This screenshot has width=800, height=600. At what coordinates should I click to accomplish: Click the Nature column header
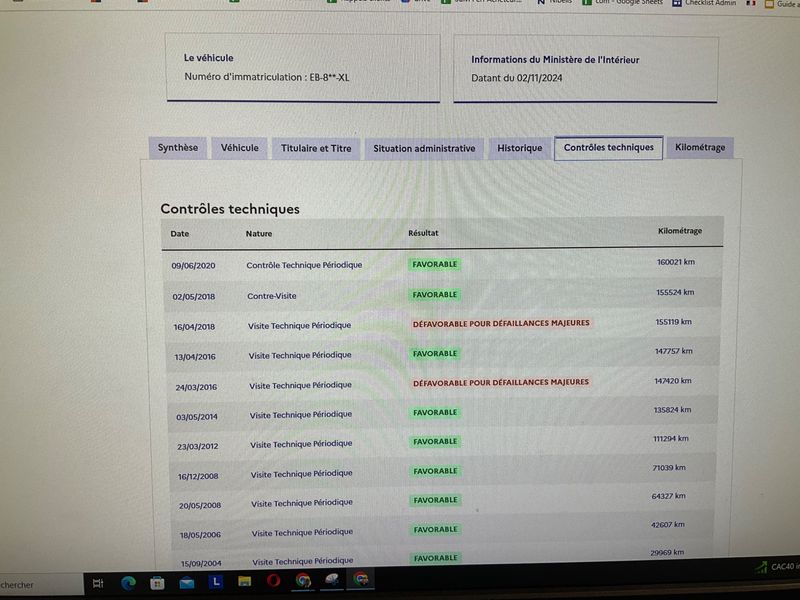(x=259, y=234)
